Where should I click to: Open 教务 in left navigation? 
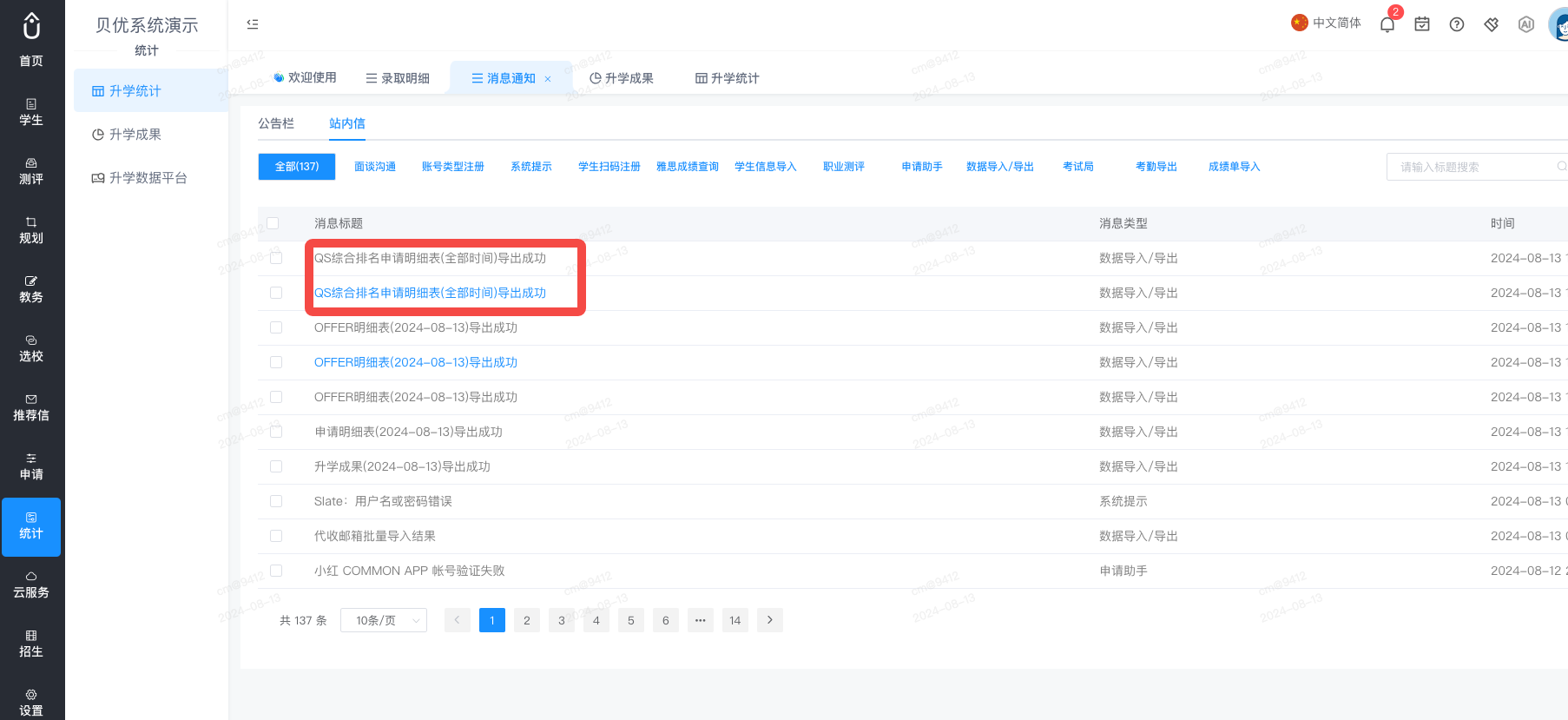click(x=31, y=289)
